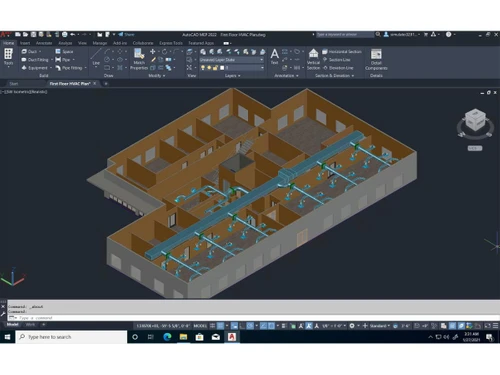Click the Undo arrow in quick access toolbar

tap(73, 34)
